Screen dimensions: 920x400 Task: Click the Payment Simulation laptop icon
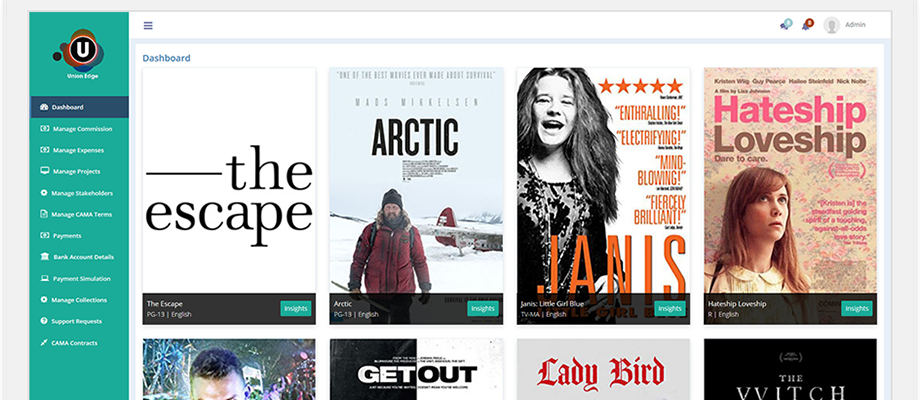tap(45, 279)
